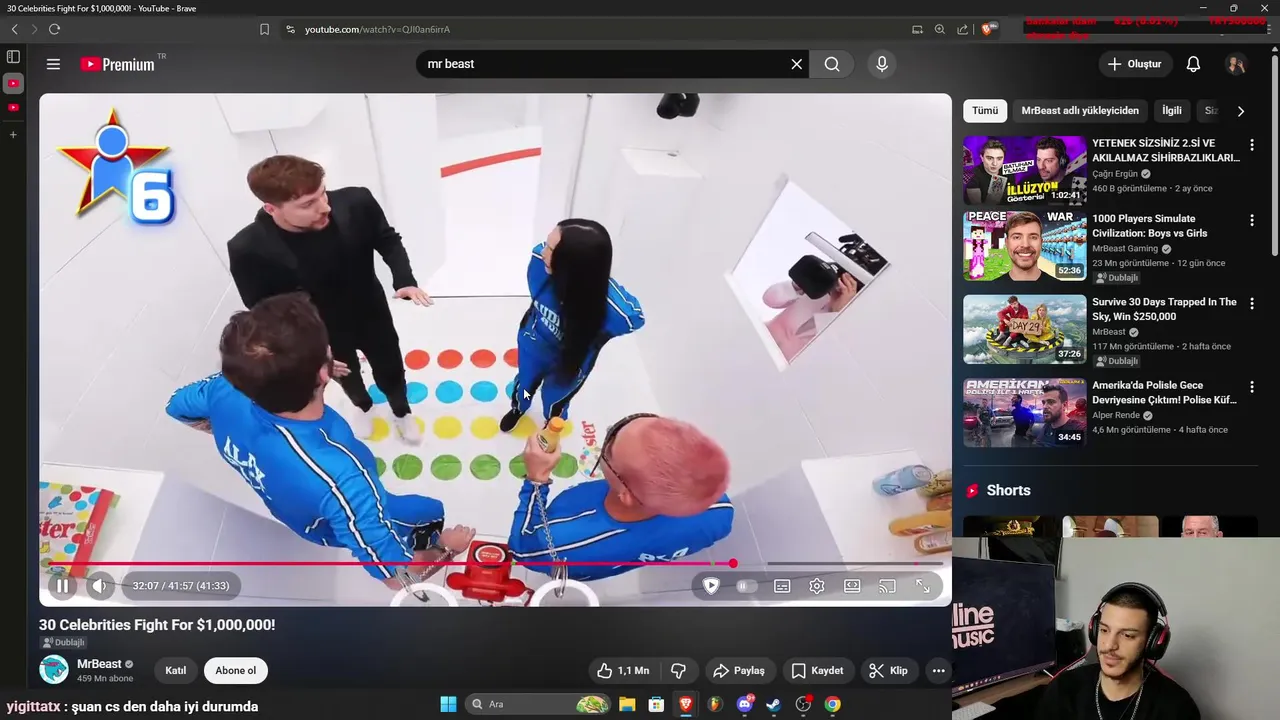The height and width of the screenshot is (720, 1280).
Task: Open options menu for 'YETENEK SİZSİNİZ' video
Action: point(1251,145)
